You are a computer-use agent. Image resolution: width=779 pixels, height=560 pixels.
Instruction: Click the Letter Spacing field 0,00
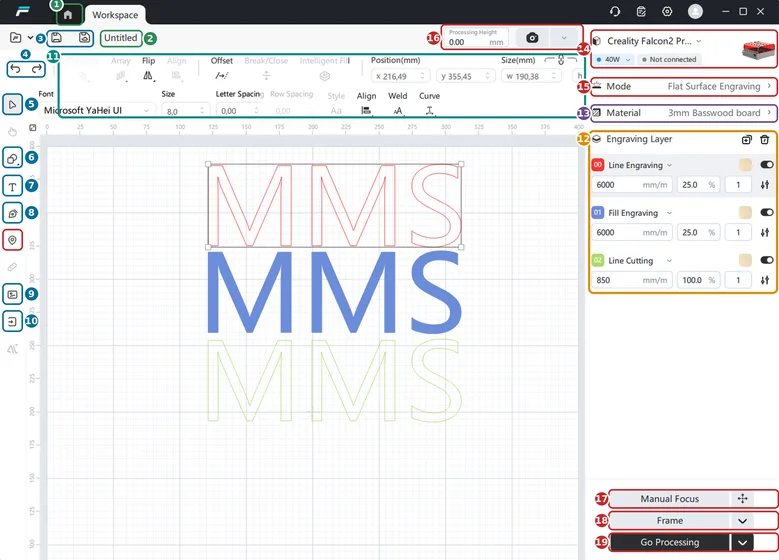238,111
